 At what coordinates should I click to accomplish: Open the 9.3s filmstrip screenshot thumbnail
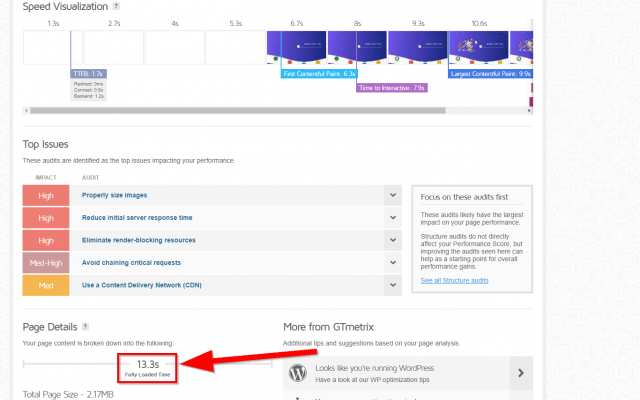[x=418, y=47]
